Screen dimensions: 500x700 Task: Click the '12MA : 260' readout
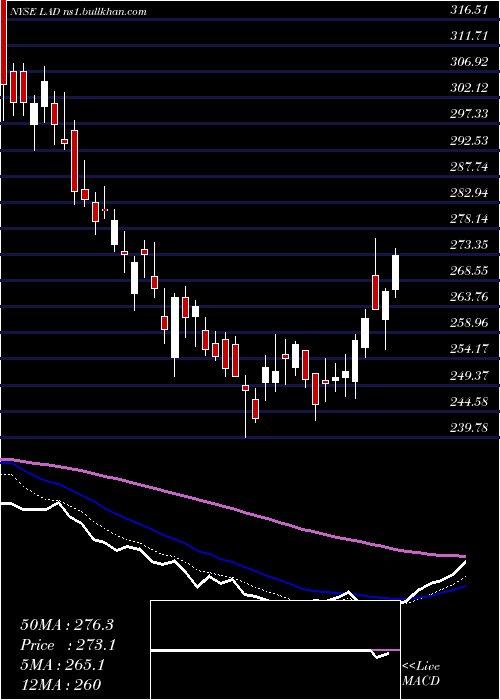click(61, 685)
